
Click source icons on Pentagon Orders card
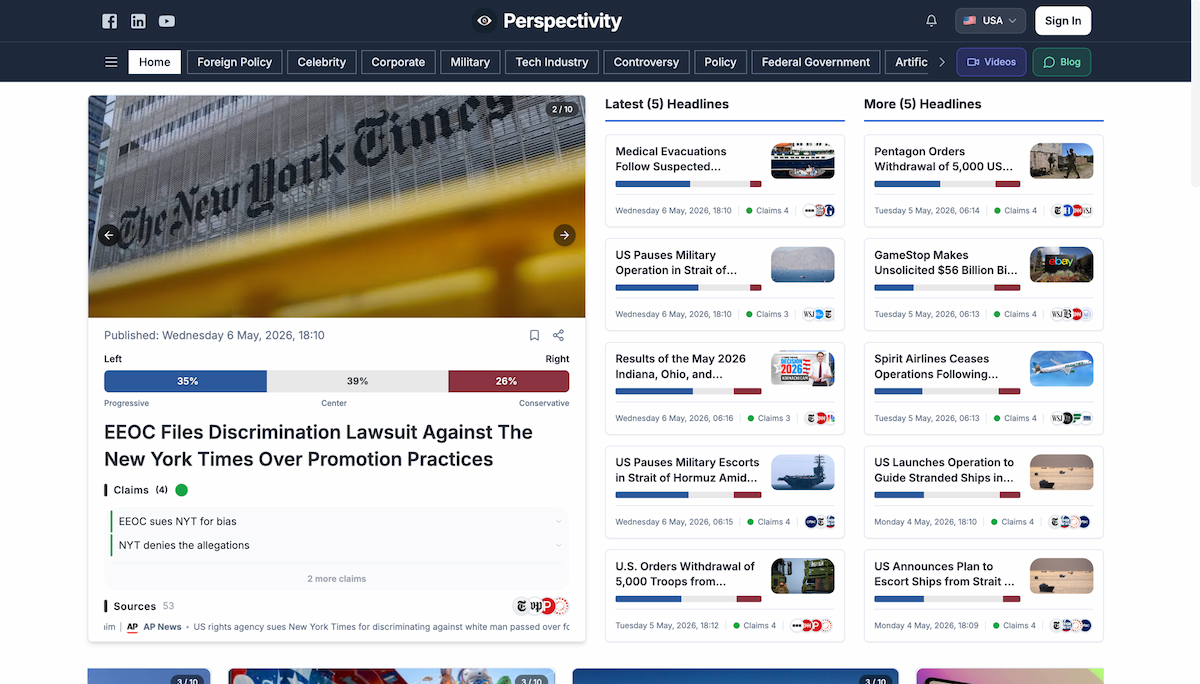[1073, 211]
